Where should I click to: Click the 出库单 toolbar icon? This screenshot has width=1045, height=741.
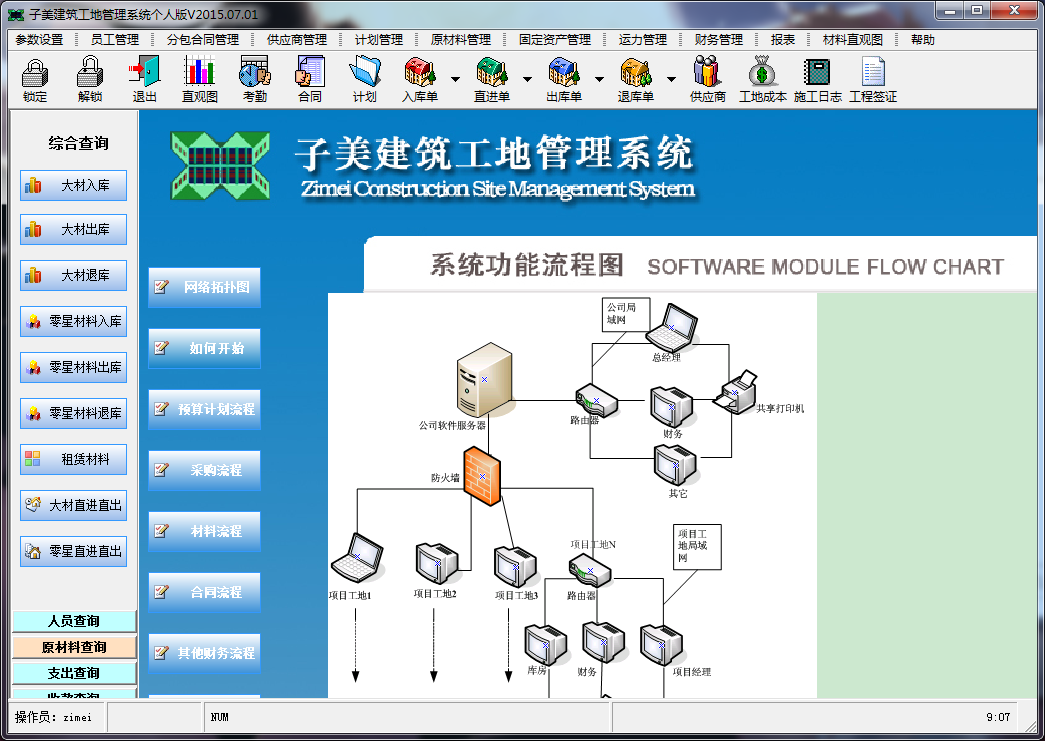[564, 79]
